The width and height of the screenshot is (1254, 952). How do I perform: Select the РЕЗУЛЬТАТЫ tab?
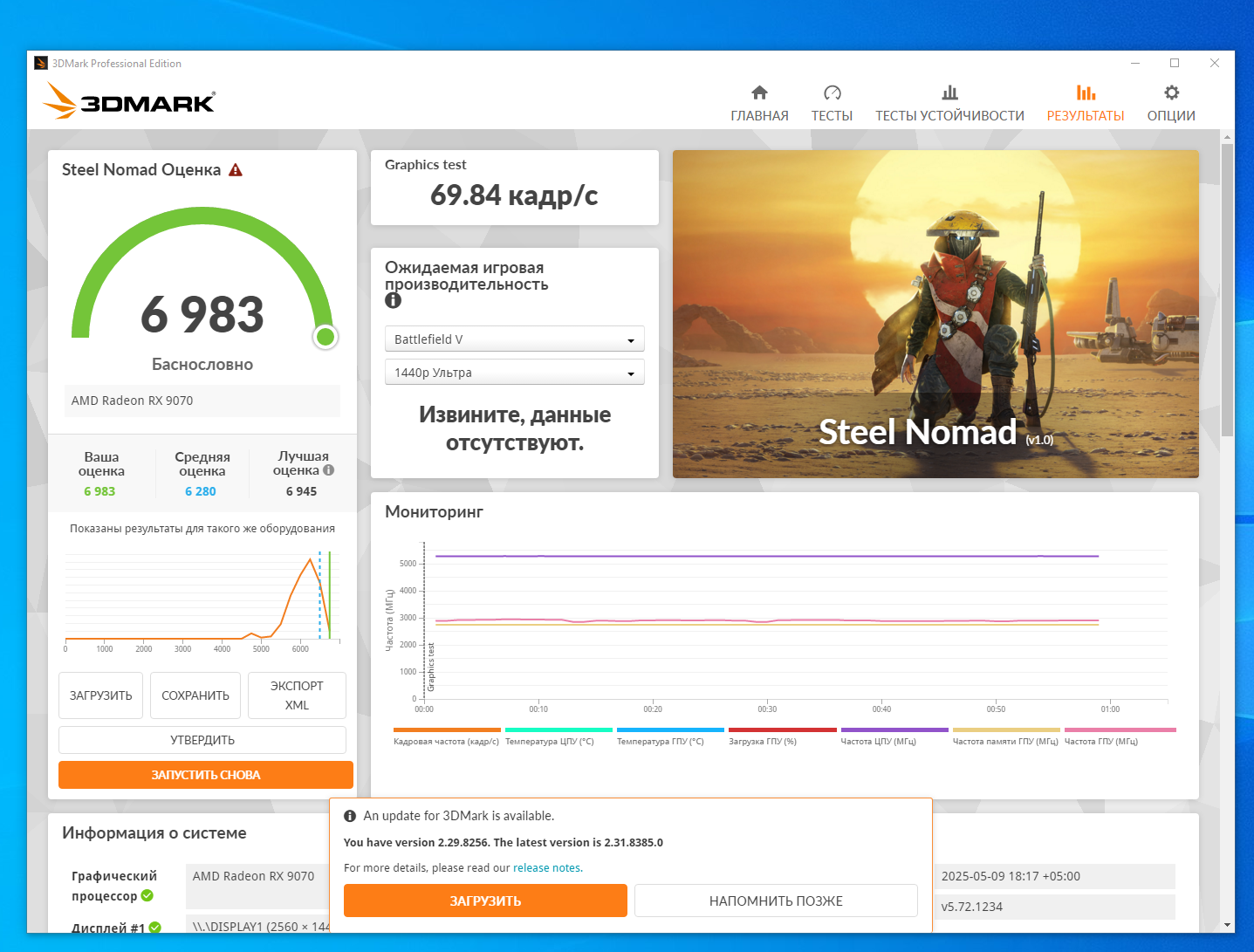[1086, 104]
